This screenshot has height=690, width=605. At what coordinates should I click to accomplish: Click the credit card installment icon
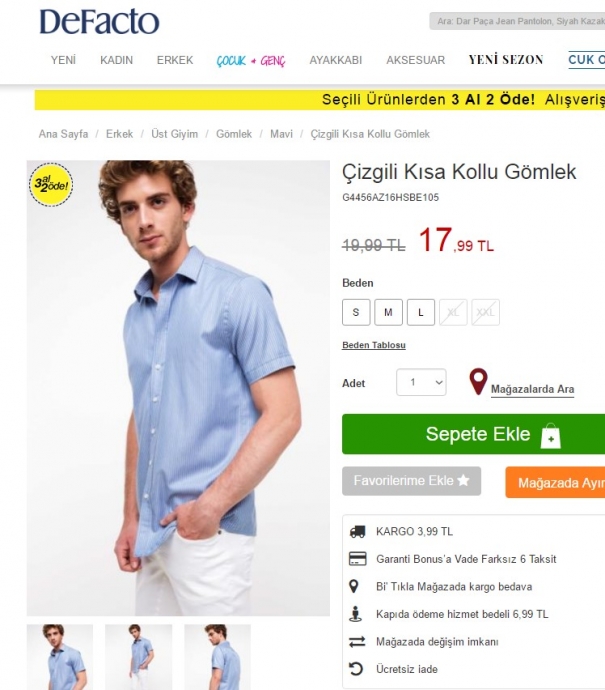357,559
